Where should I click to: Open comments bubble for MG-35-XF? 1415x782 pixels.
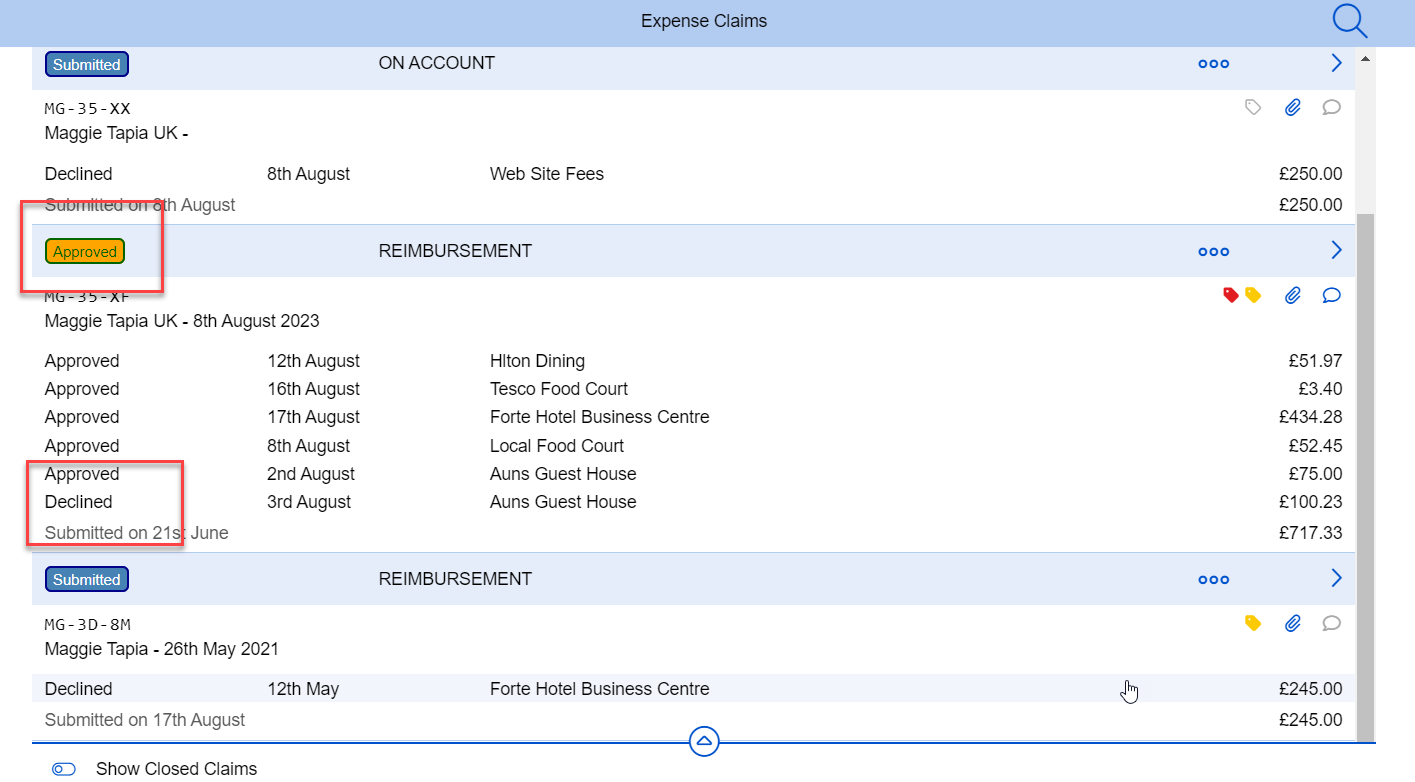[1331, 295]
